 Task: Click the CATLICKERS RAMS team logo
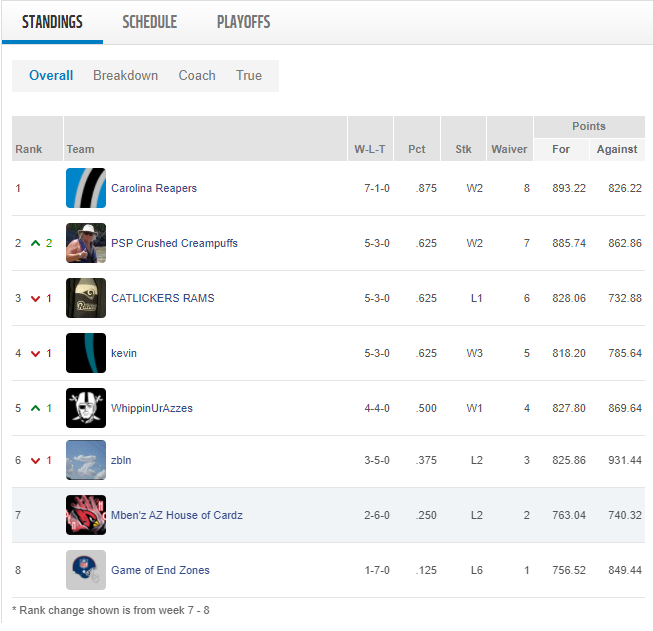[86, 298]
